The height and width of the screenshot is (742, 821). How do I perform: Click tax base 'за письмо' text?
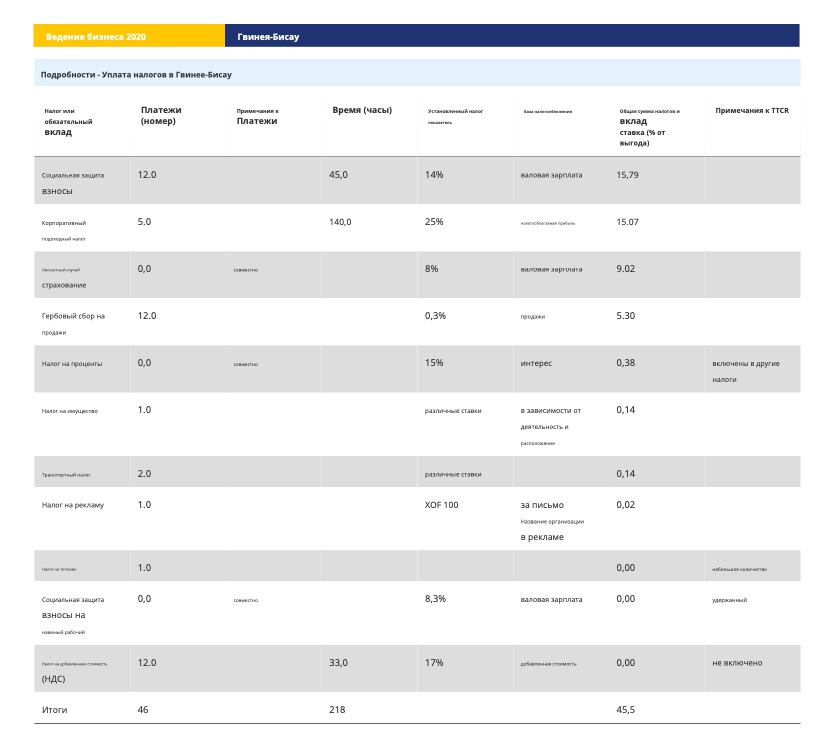[542, 505]
